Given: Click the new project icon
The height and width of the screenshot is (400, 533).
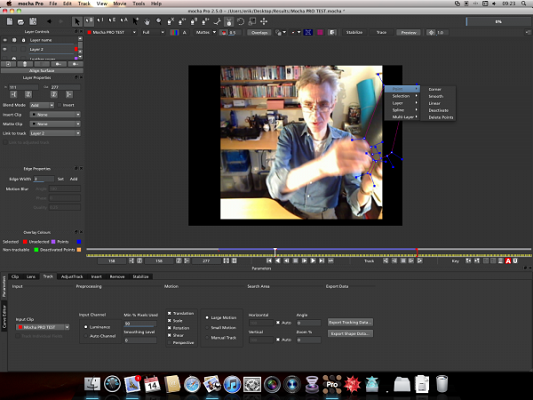Looking at the screenshot, I should click(x=10, y=22).
